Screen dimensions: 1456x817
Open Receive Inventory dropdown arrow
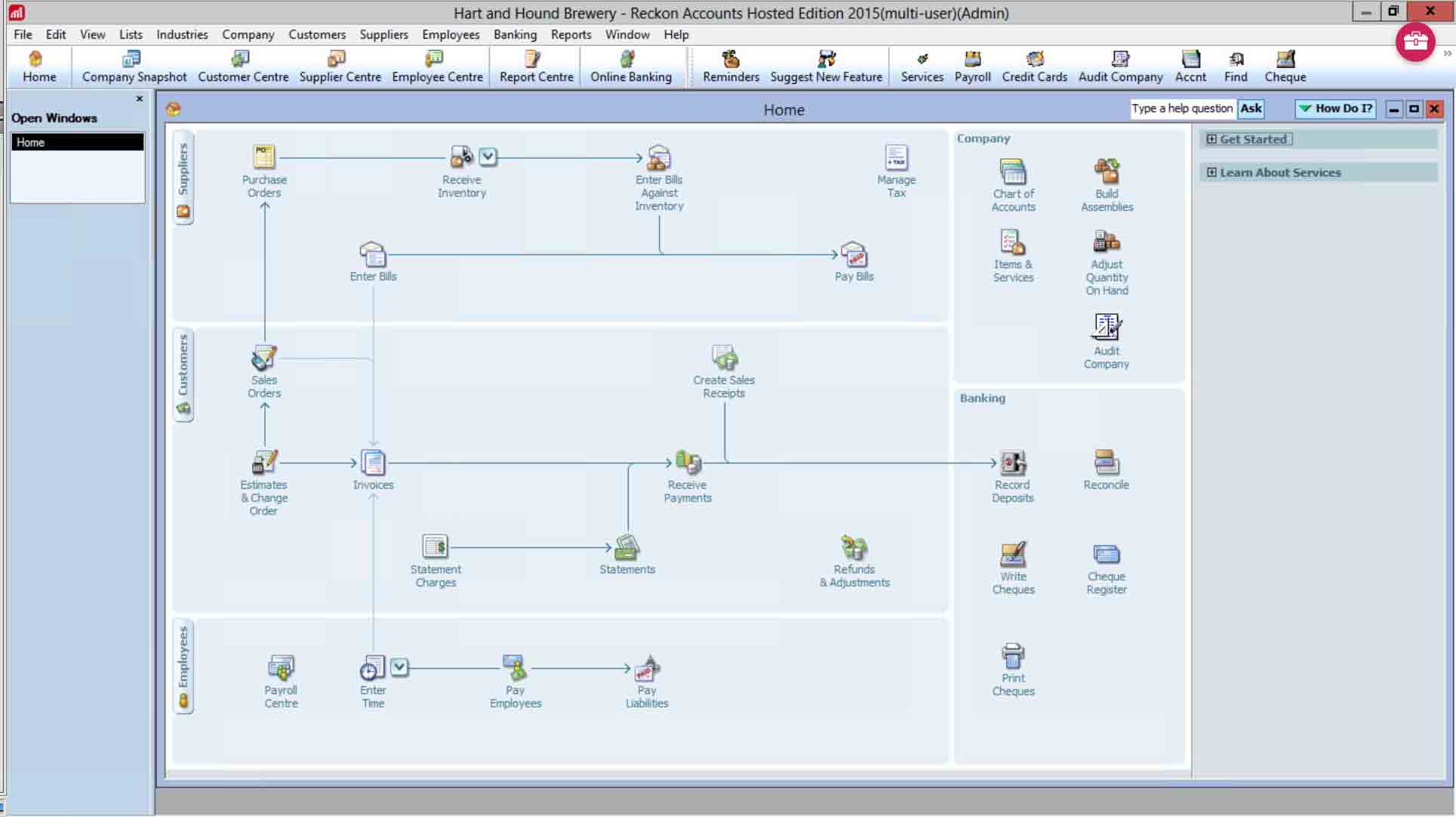click(488, 157)
